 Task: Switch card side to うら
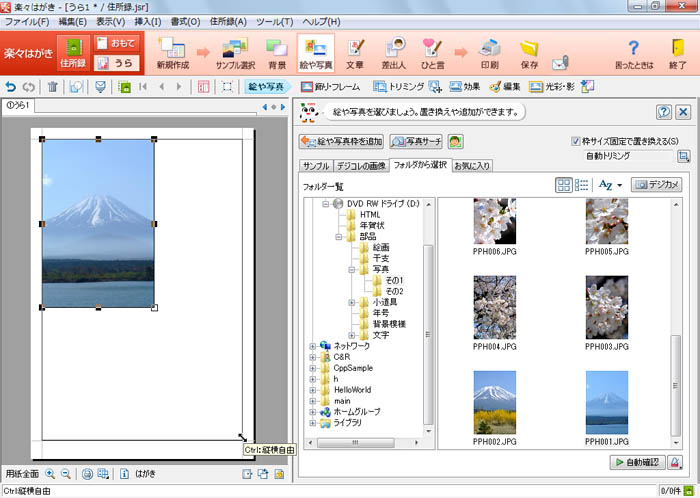[117, 63]
